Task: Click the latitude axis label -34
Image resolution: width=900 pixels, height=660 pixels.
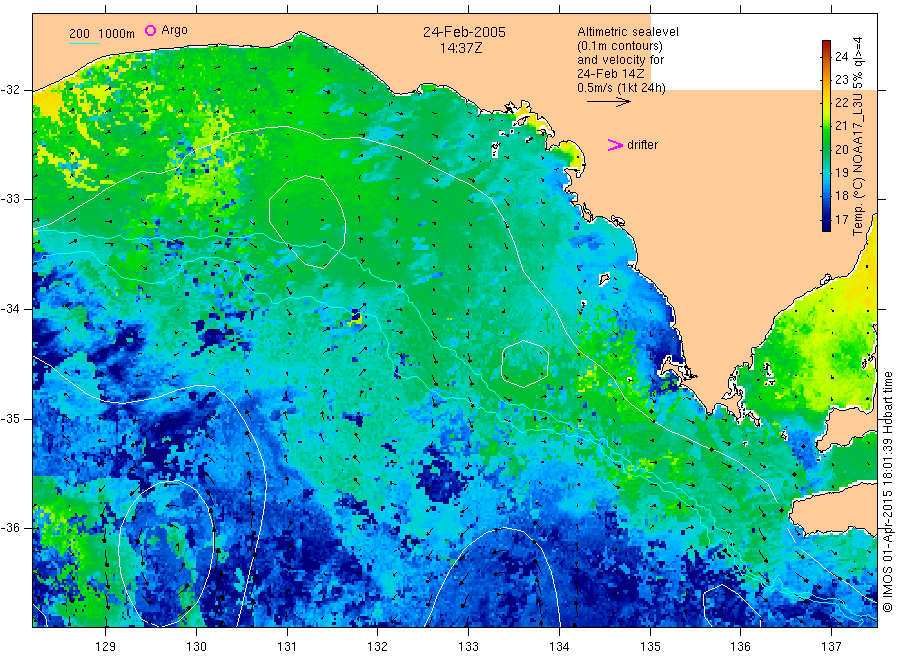Action: pos(10,309)
